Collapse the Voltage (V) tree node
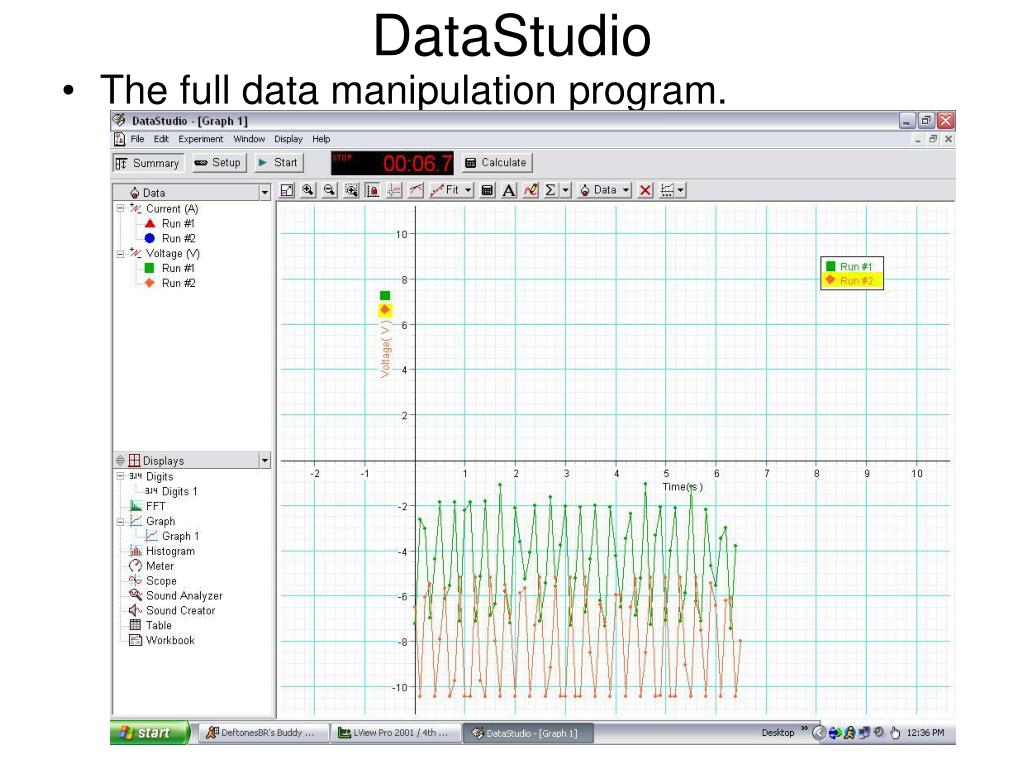 click(120, 253)
